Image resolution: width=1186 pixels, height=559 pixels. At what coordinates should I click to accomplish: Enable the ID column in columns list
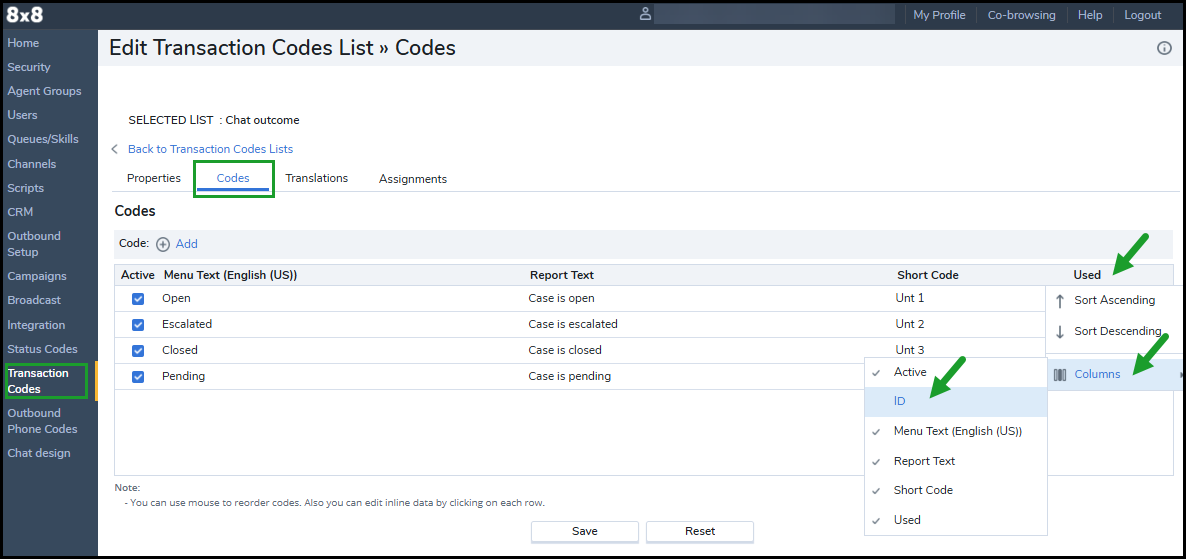coord(900,402)
